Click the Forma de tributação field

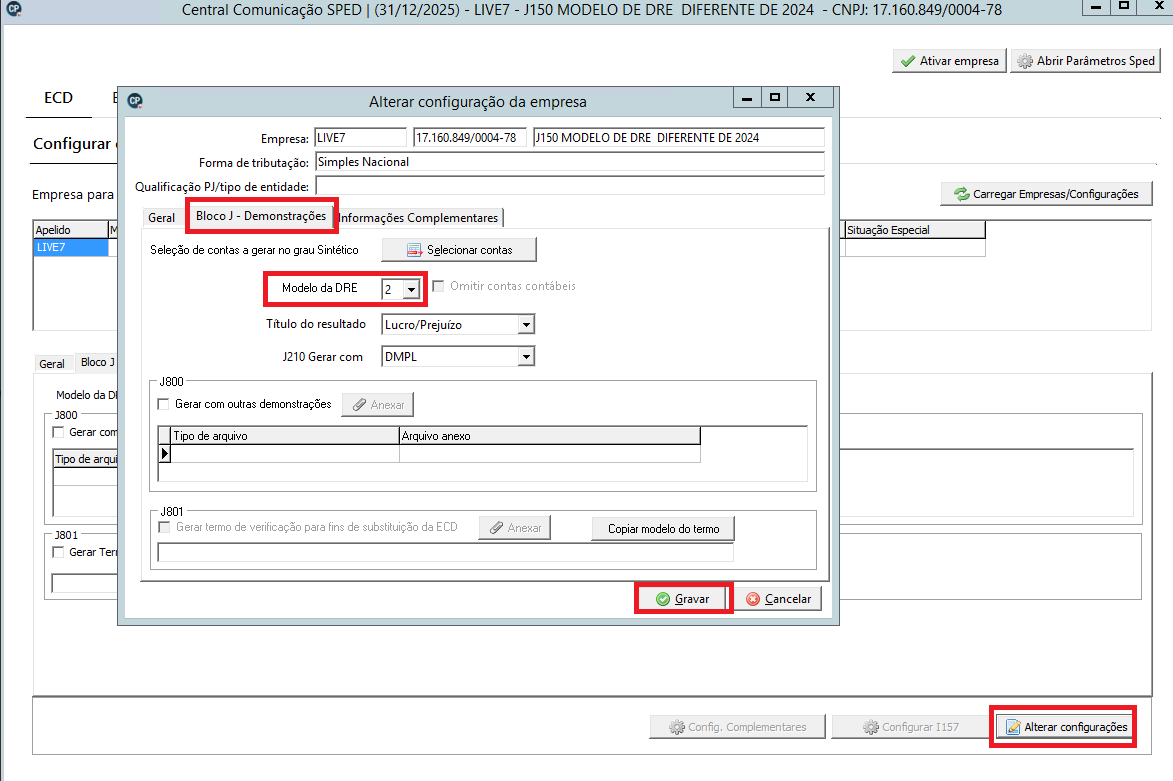pyautogui.click(x=570, y=162)
